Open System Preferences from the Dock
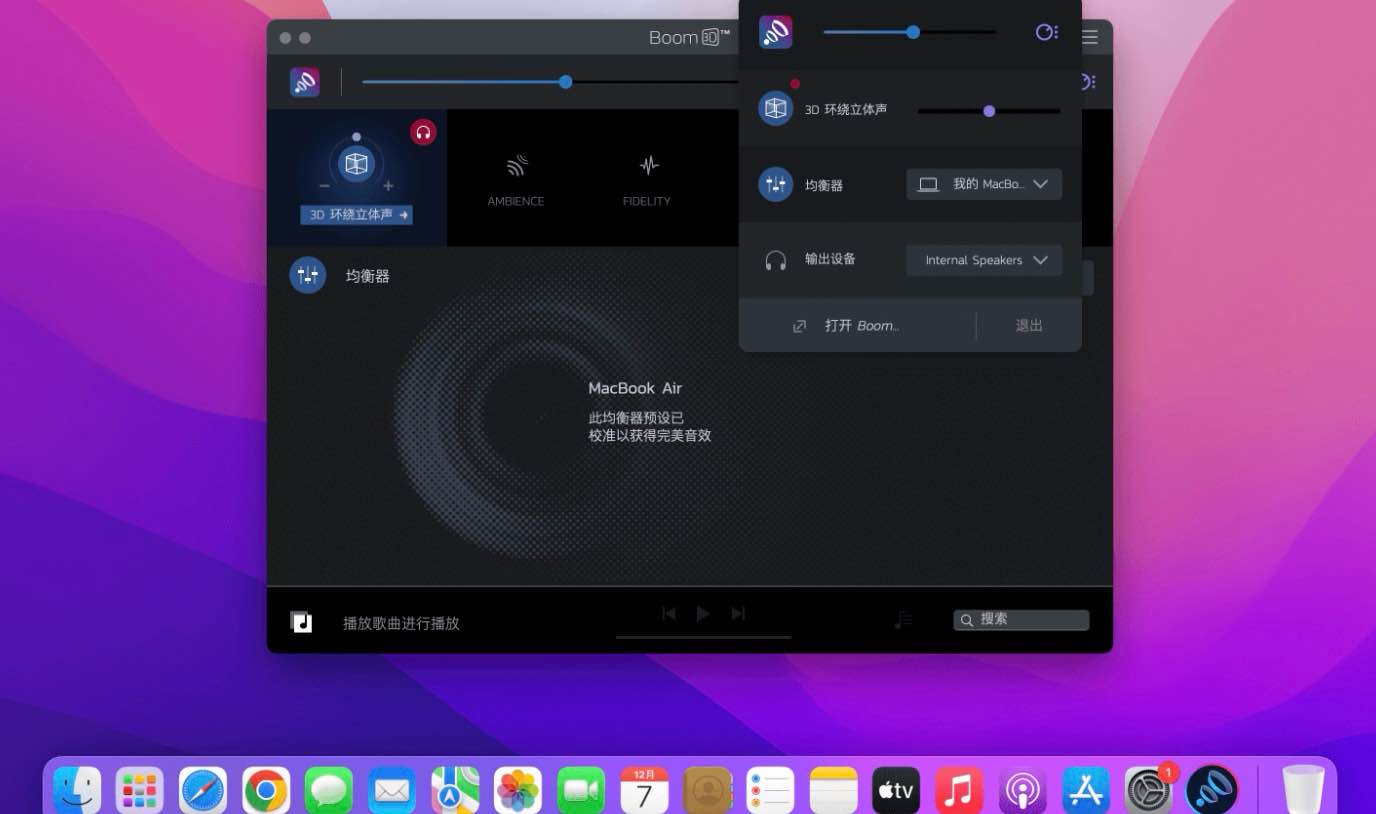This screenshot has height=814, width=1376. [x=1148, y=791]
